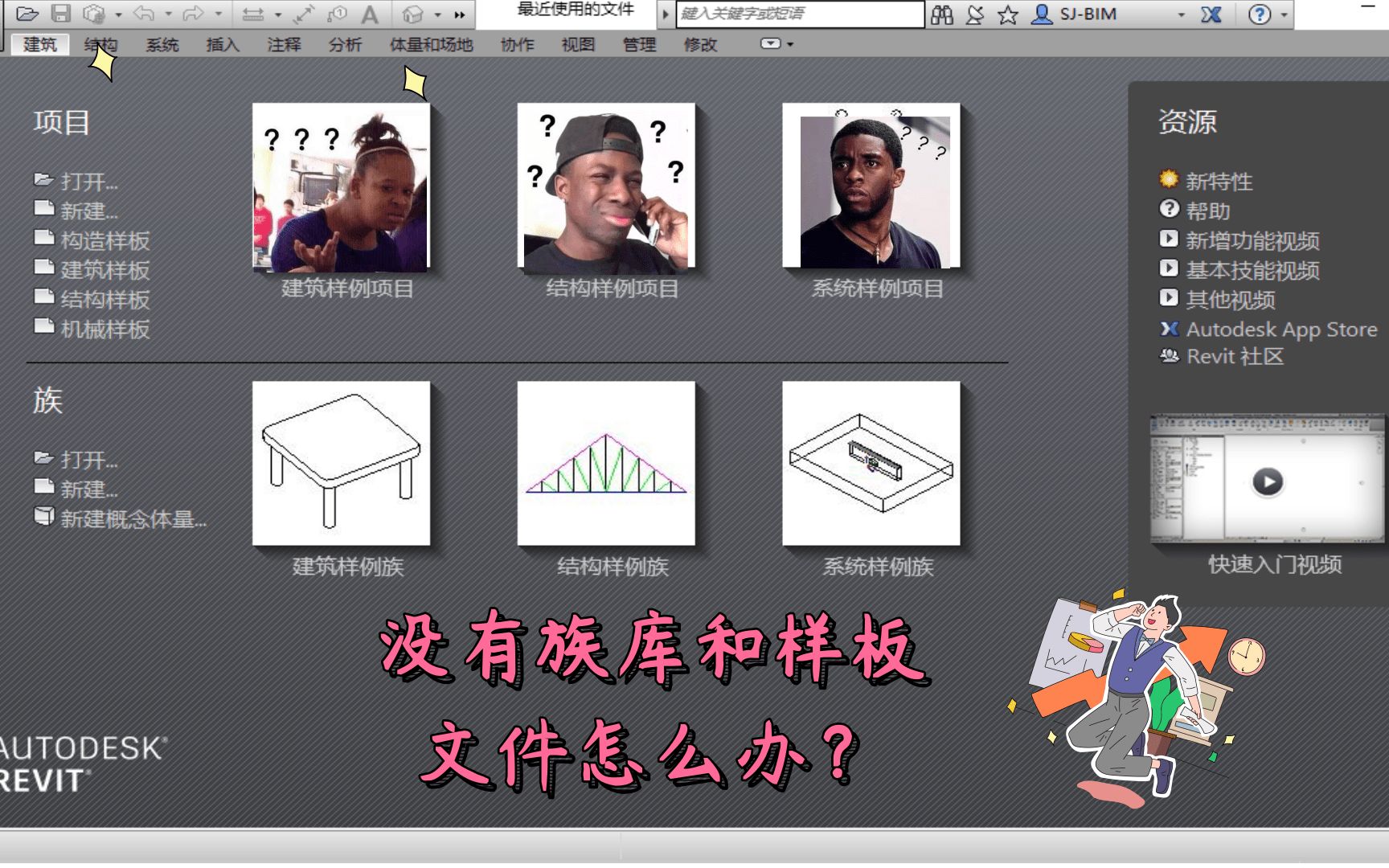
Task: Select the Aligned Dimension icon
Action: click(x=304, y=14)
